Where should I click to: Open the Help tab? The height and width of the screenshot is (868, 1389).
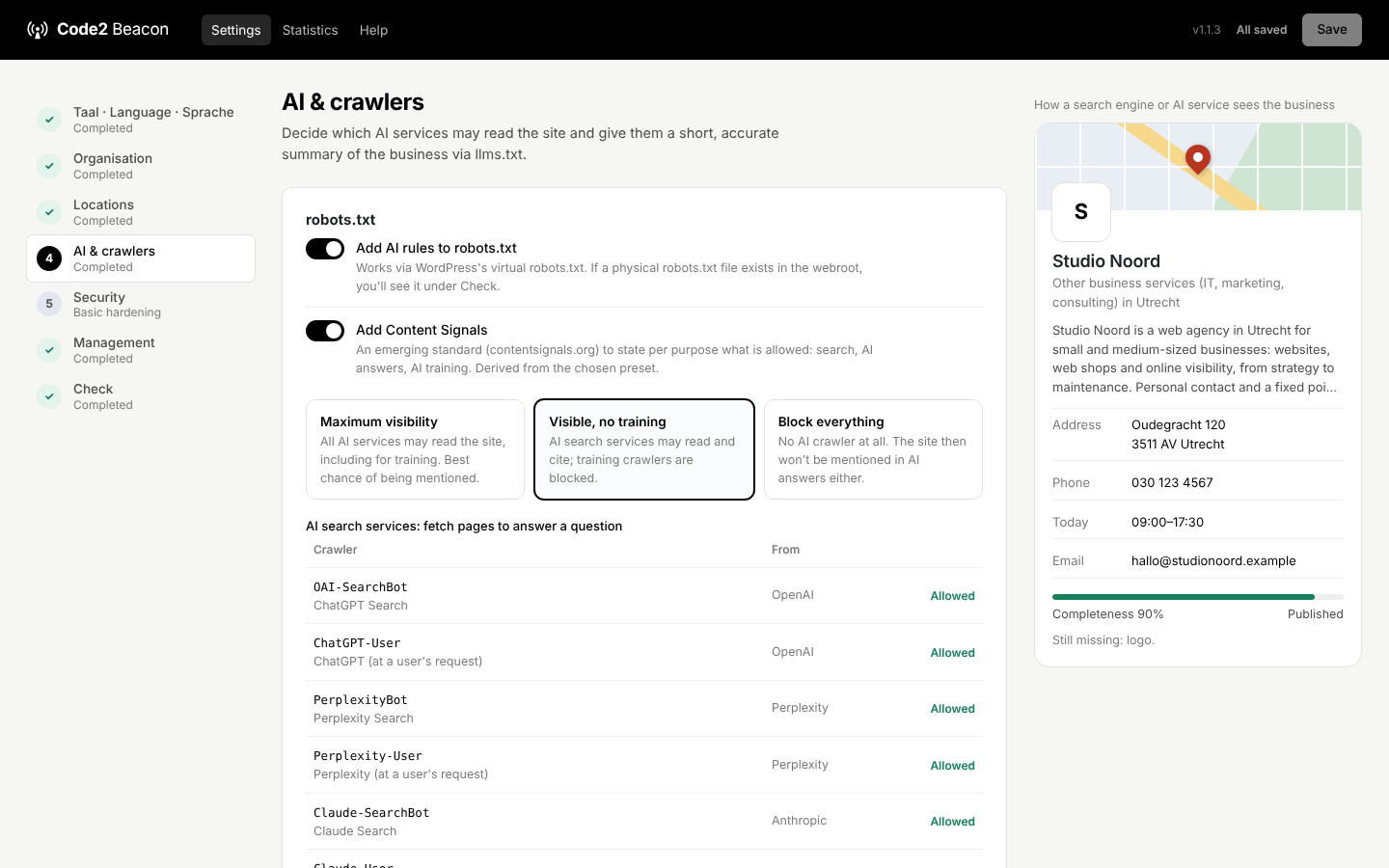[374, 30]
